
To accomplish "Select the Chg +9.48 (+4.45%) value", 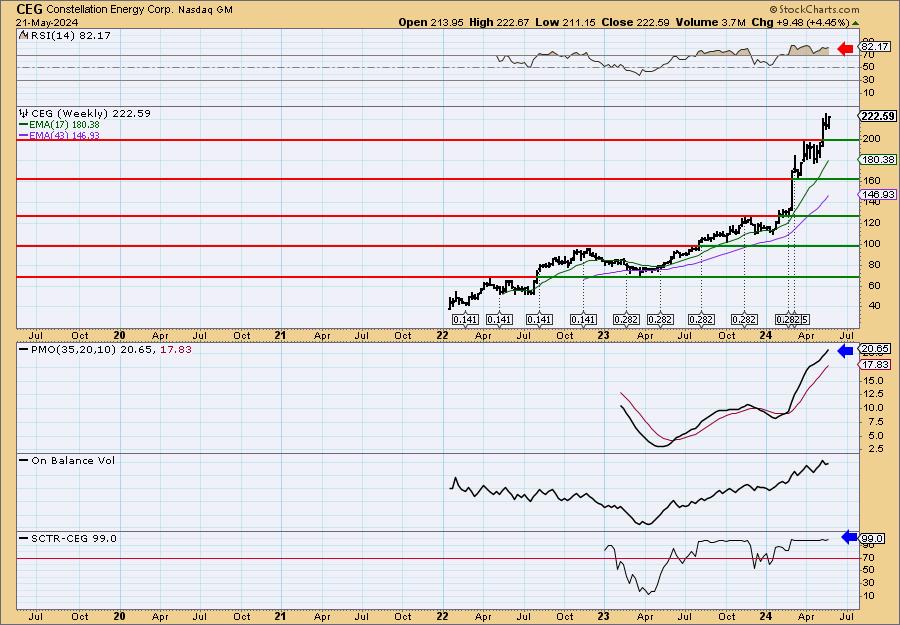I will click(800, 22).
